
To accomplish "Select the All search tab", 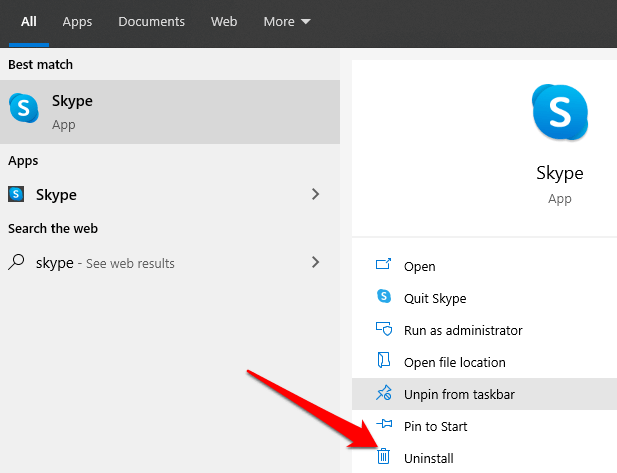I will tap(29, 21).
